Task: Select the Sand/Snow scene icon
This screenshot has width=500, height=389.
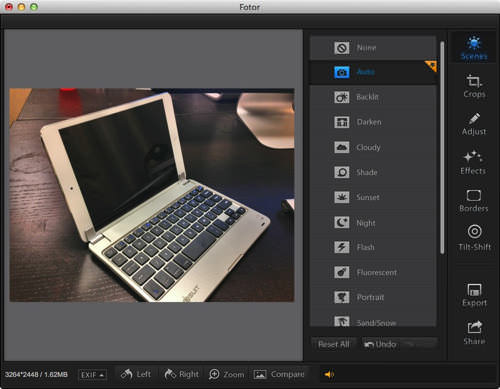Action: click(x=342, y=321)
